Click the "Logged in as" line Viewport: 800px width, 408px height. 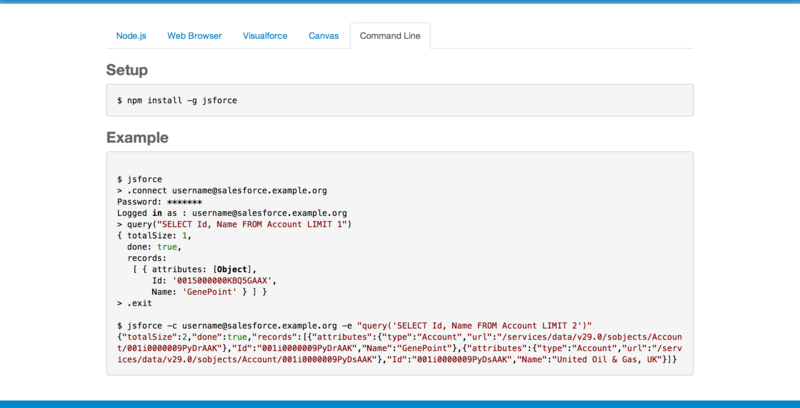tap(232, 213)
